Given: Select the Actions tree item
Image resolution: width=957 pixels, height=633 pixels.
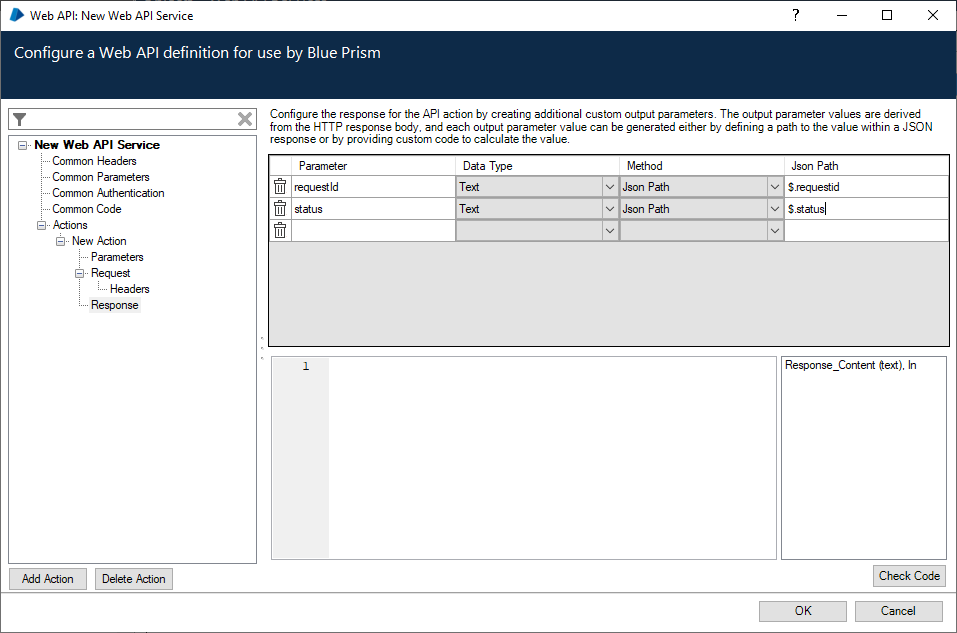Looking at the screenshot, I should pyautogui.click(x=70, y=225).
